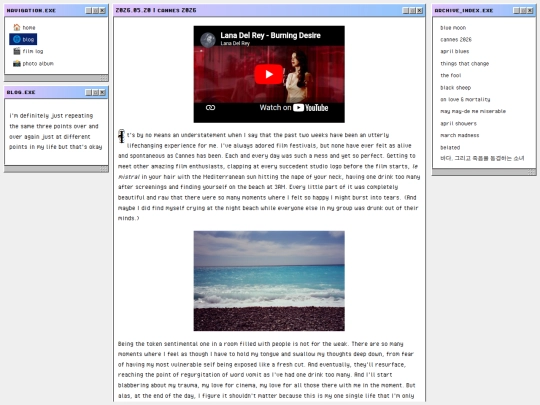Click the navigation.exe title bar text
Viewport: 540px width, 405px height.
[x=31, y=11]
